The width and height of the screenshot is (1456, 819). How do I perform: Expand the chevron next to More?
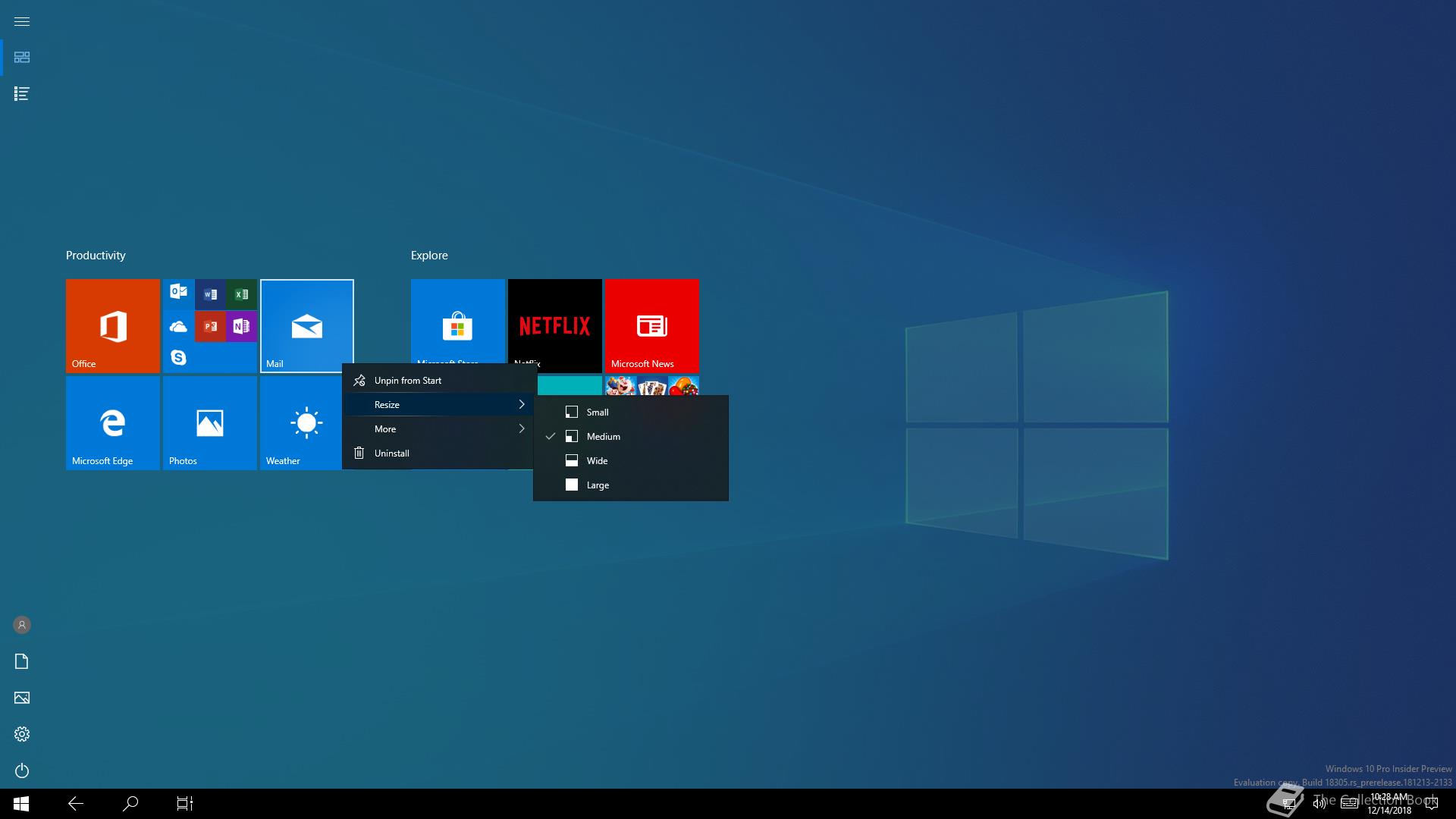[522, 429]
